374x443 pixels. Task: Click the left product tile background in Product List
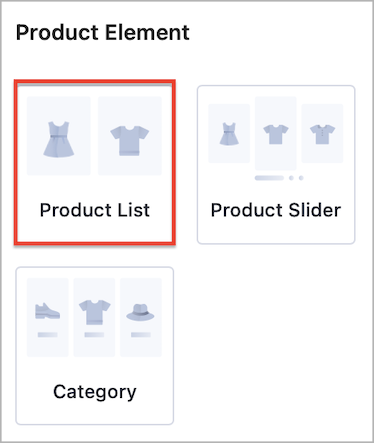coord(59,136)
